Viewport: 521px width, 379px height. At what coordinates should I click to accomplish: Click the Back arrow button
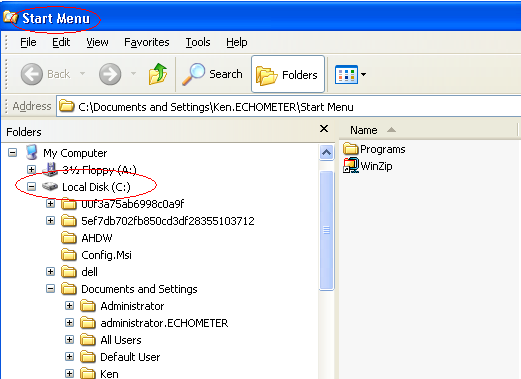pyautogui.click(x=32, y=74)
